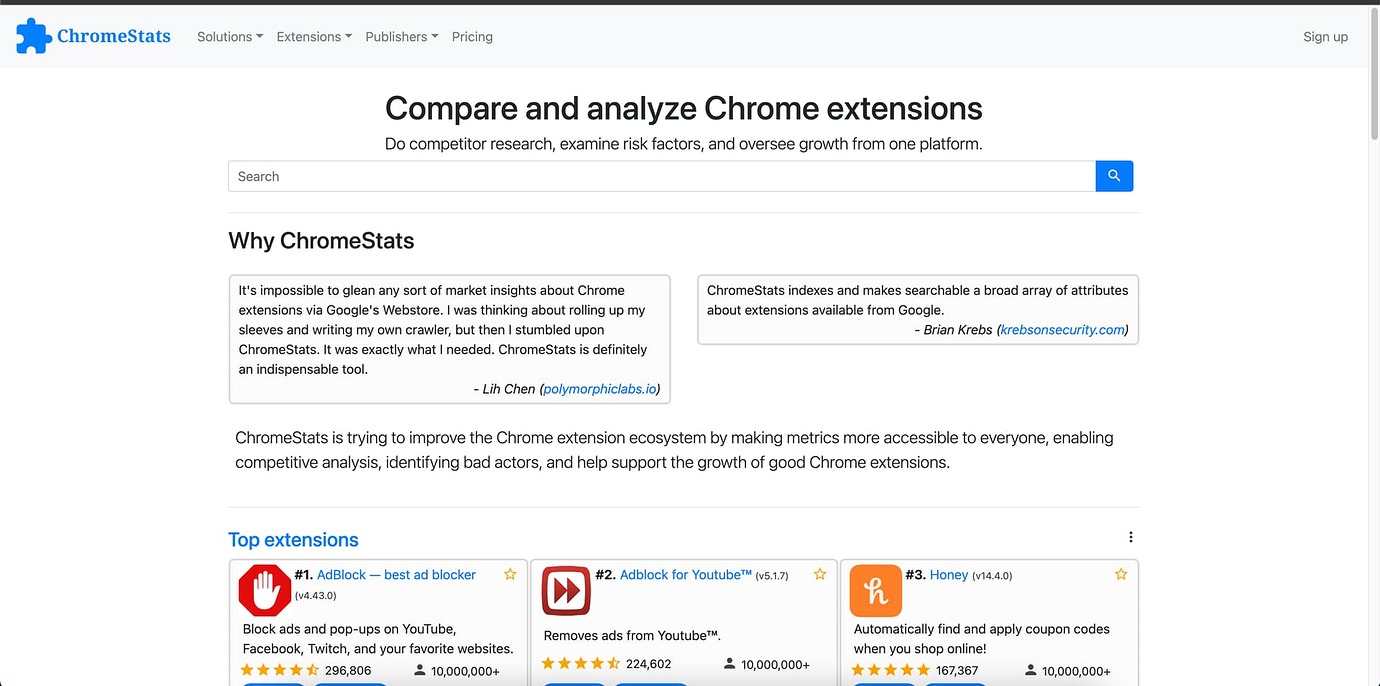Open the AdBlock extension icon thumbnail
Screen dimensions: 1380x686
[x=263, y=590]
